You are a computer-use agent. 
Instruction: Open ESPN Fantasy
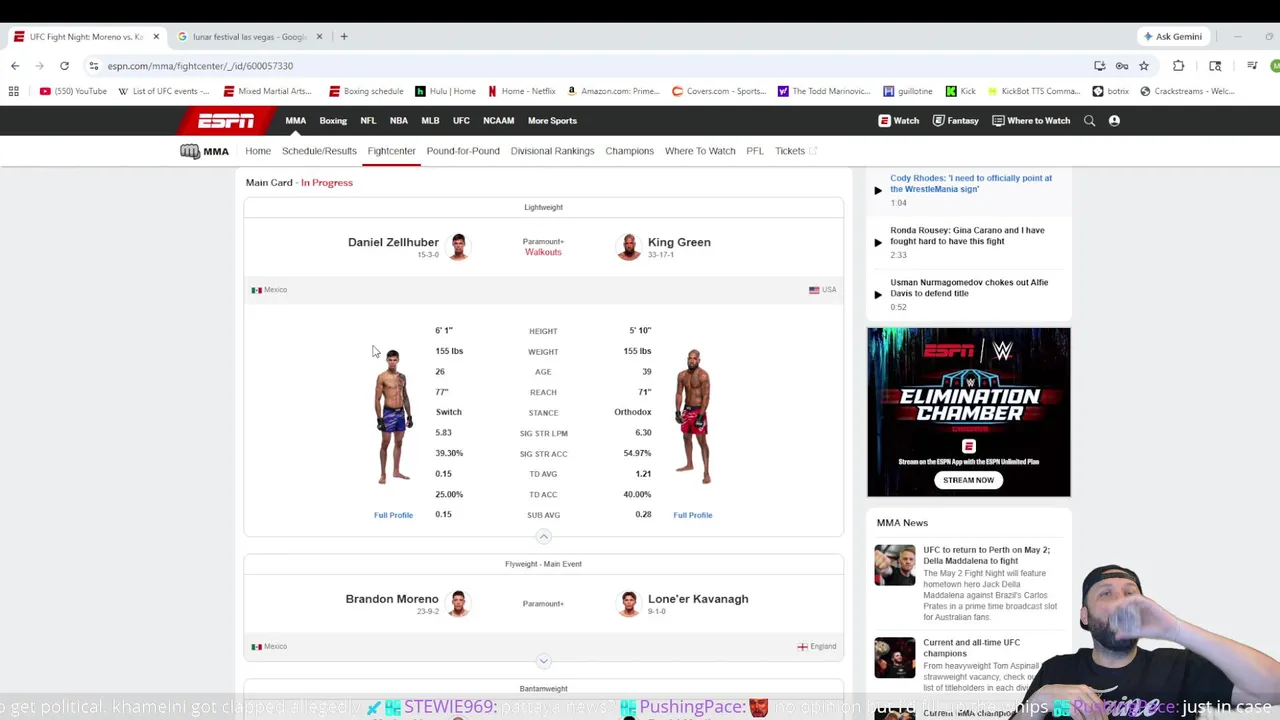[955, 121]
